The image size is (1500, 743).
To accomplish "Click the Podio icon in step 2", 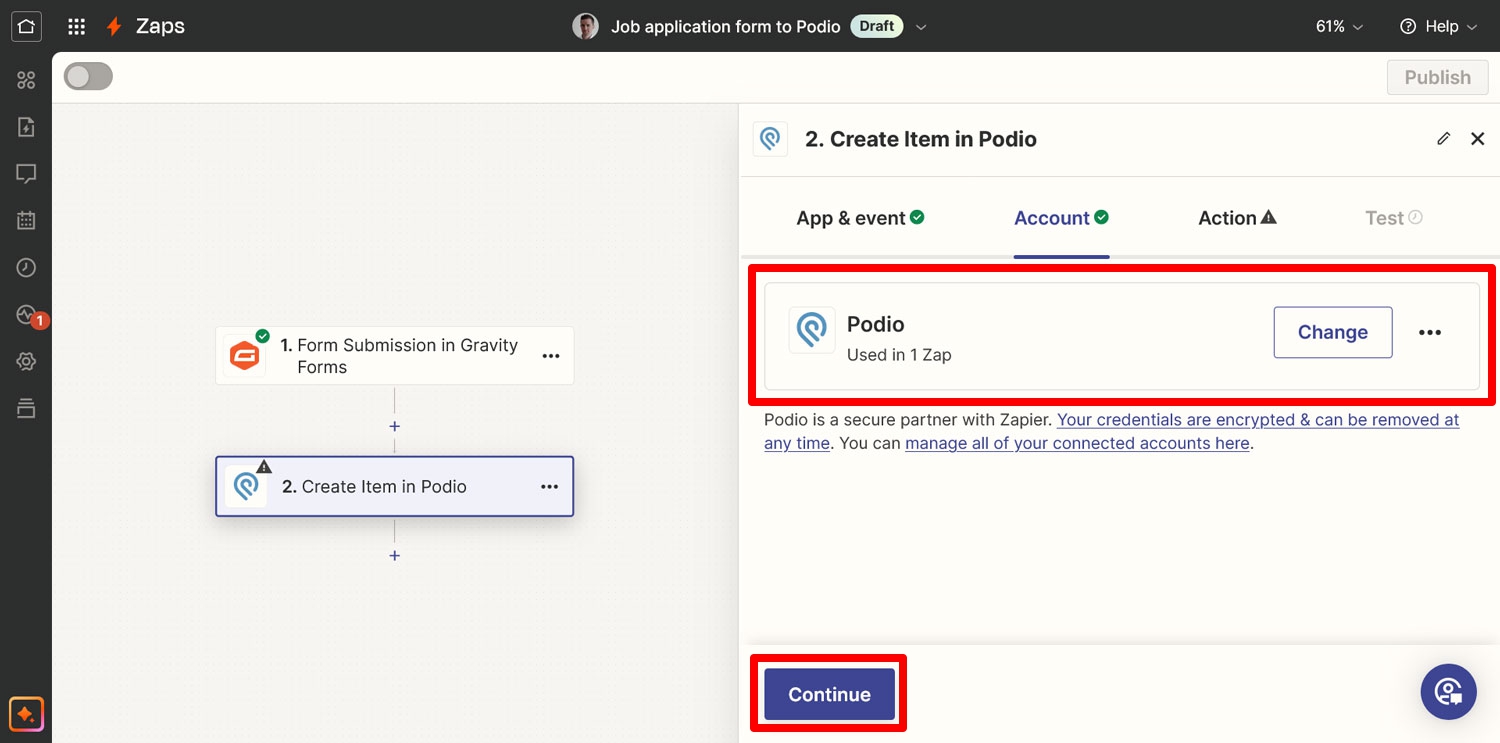I will click(x=245, y=487).
